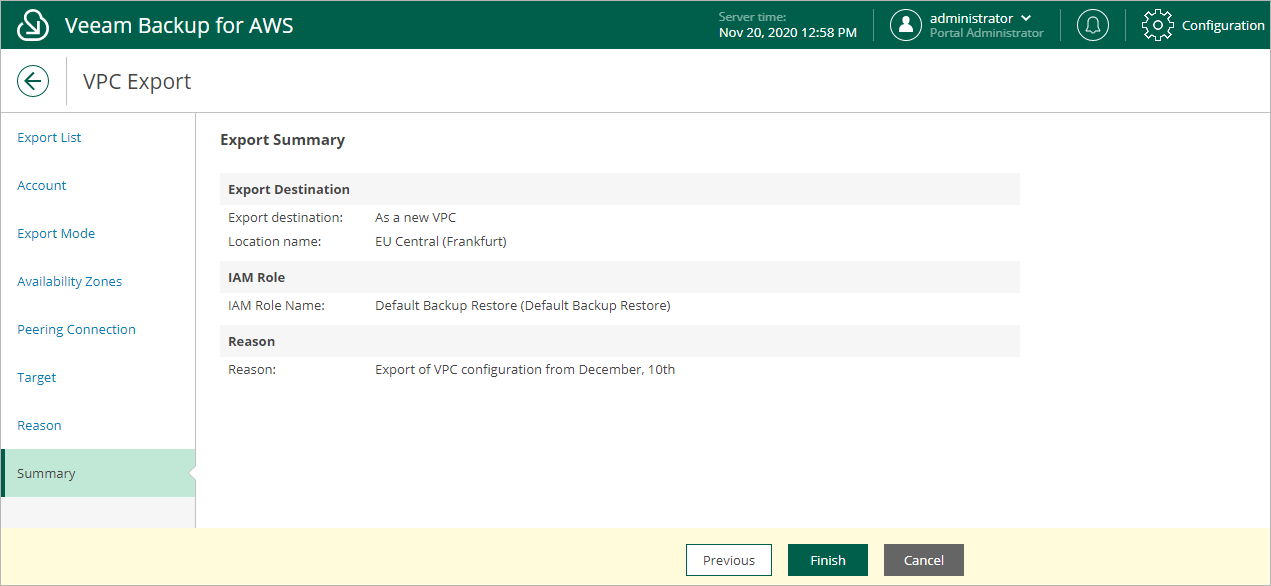Click the Cancel button
This screenshot has width=1271, height=586.
(924, 560)
